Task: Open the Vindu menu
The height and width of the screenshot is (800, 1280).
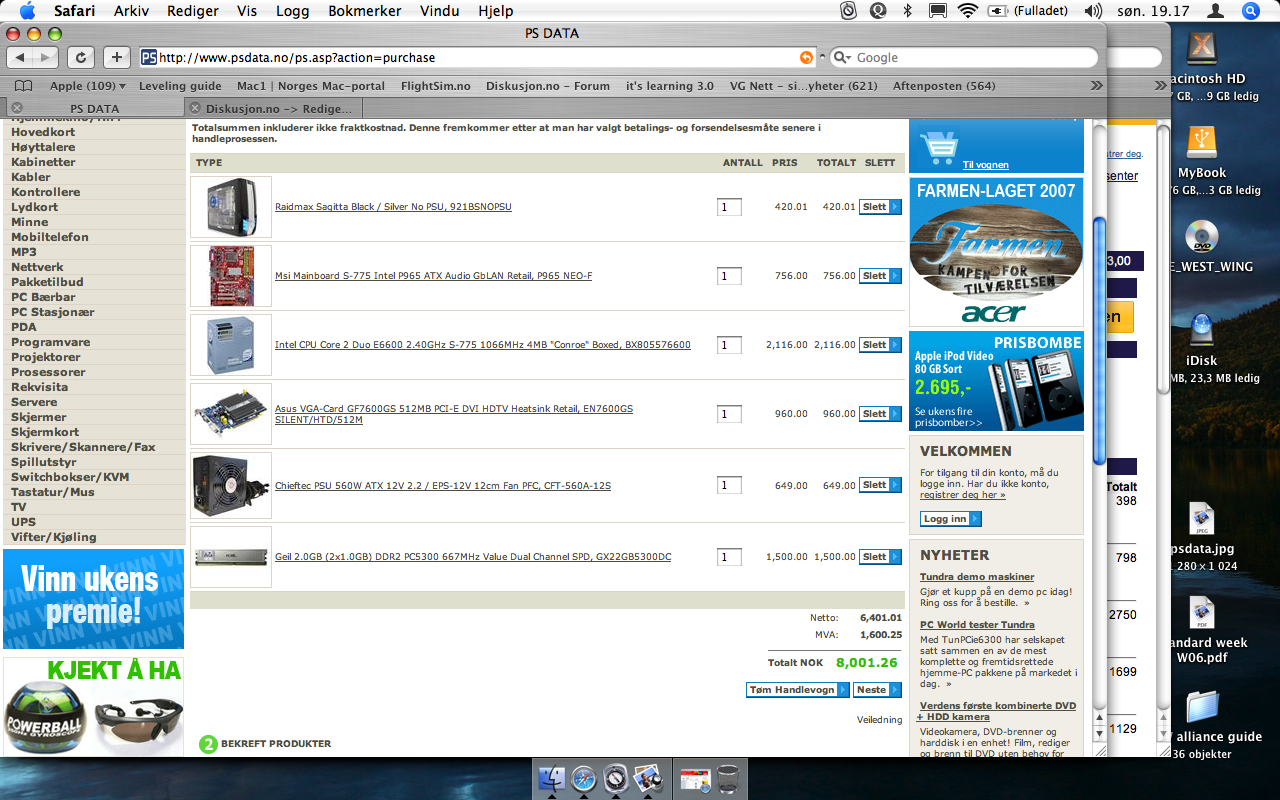Action: (439, 11)
